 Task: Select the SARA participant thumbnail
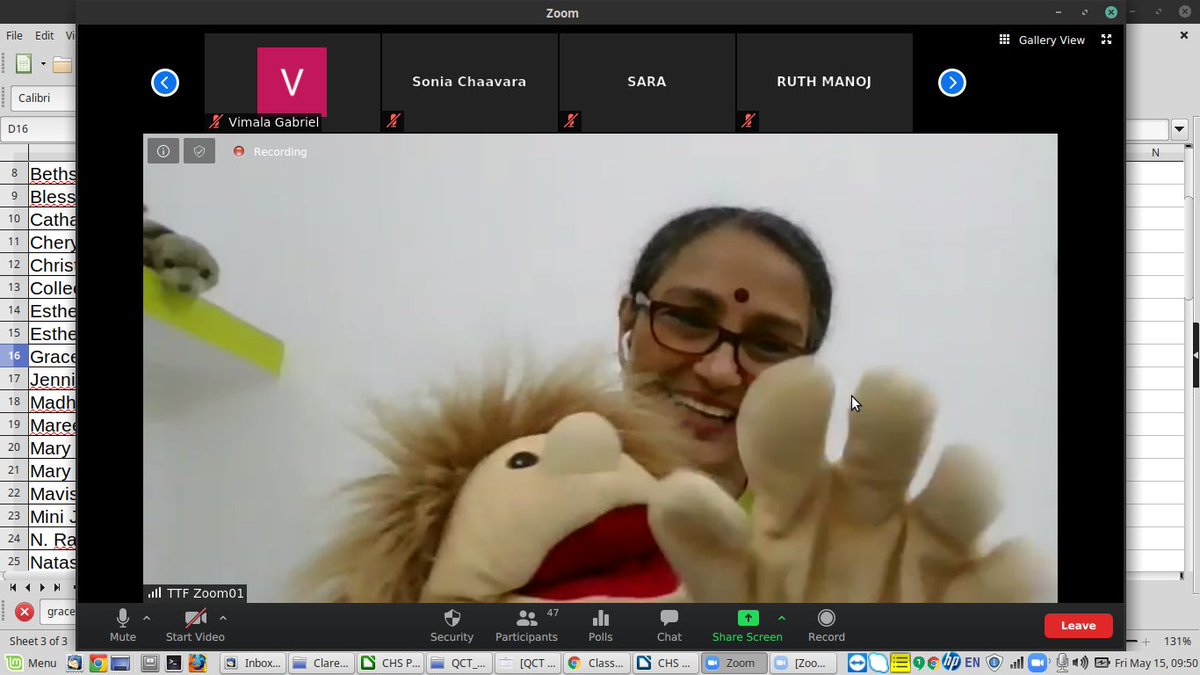pos(647,82)
